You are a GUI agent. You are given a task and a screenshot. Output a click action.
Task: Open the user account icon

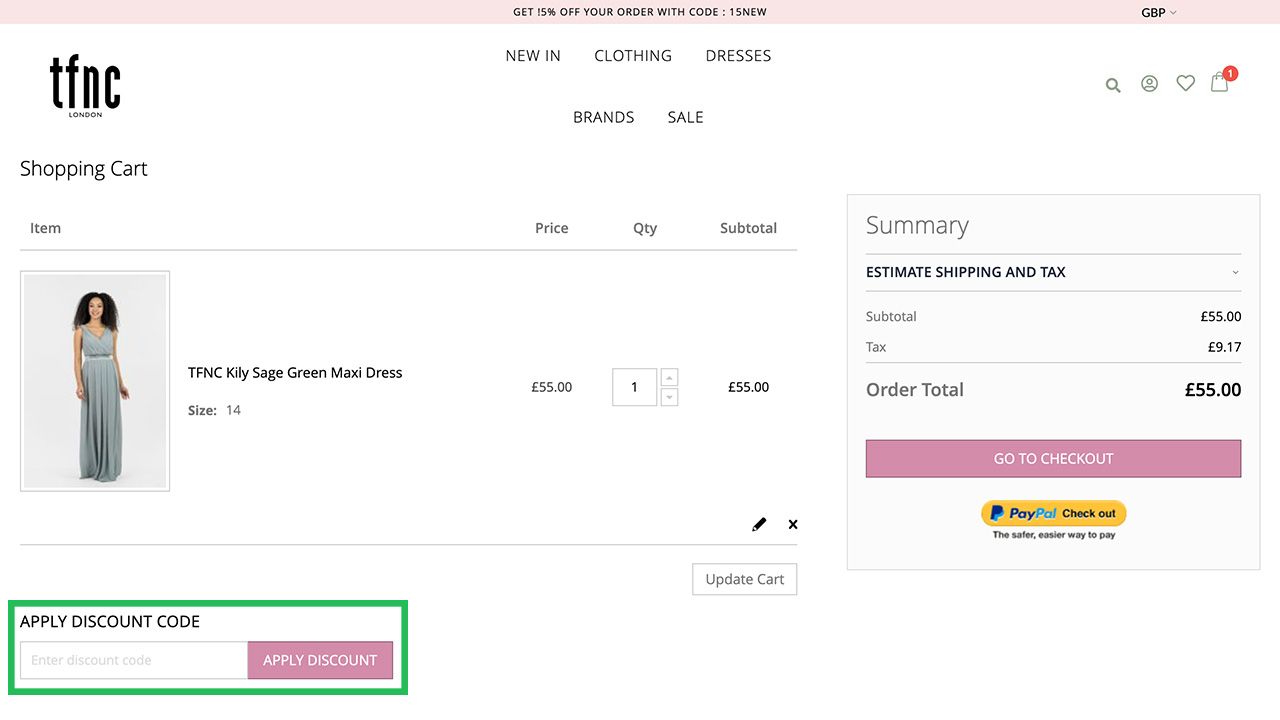pos(1150,84)
